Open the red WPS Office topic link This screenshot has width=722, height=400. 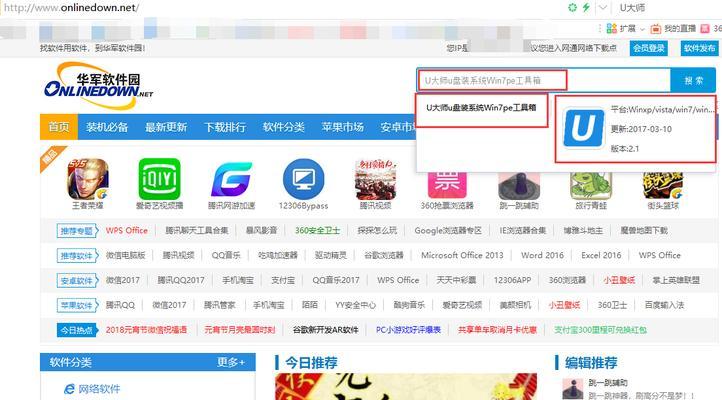pos(127,231)
